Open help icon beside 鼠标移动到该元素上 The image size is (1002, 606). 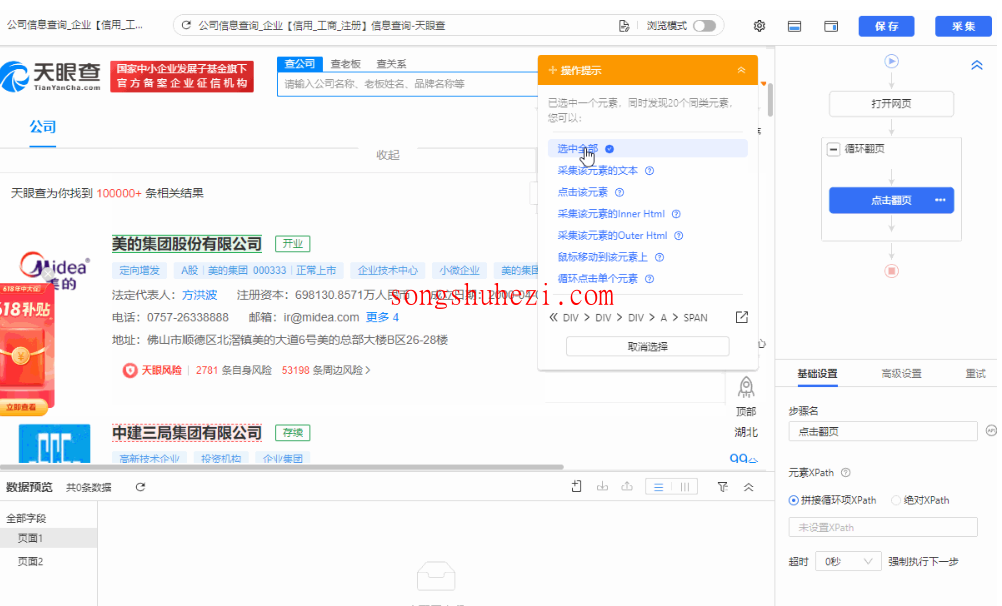(659, 257)
